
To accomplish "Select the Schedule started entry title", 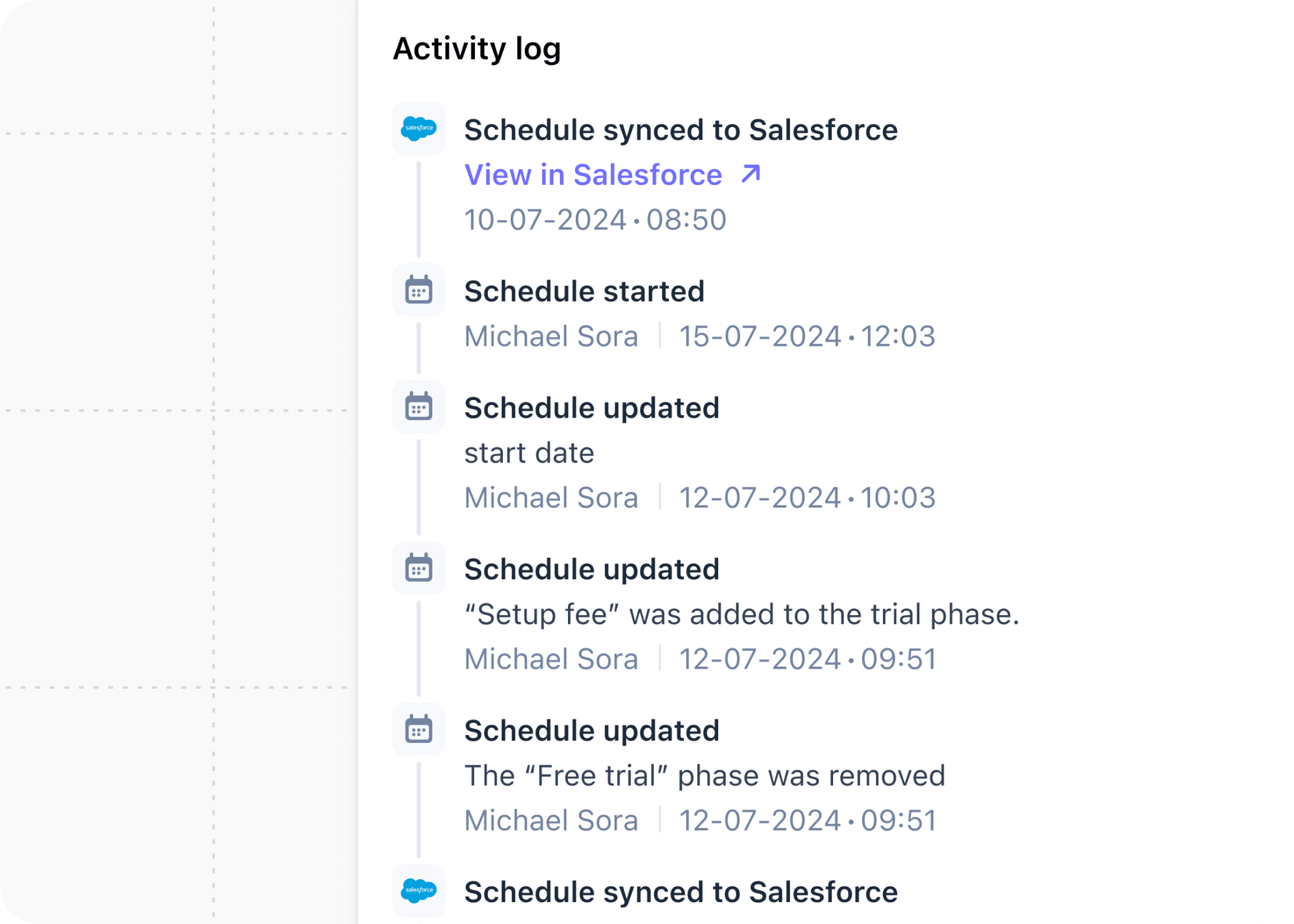I will click(584, 291).
